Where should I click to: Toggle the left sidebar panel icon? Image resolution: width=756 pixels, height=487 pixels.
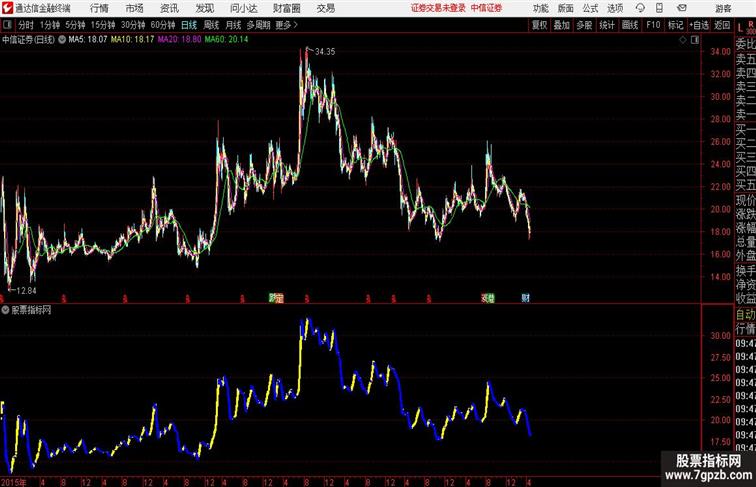(x=7, y=25)
